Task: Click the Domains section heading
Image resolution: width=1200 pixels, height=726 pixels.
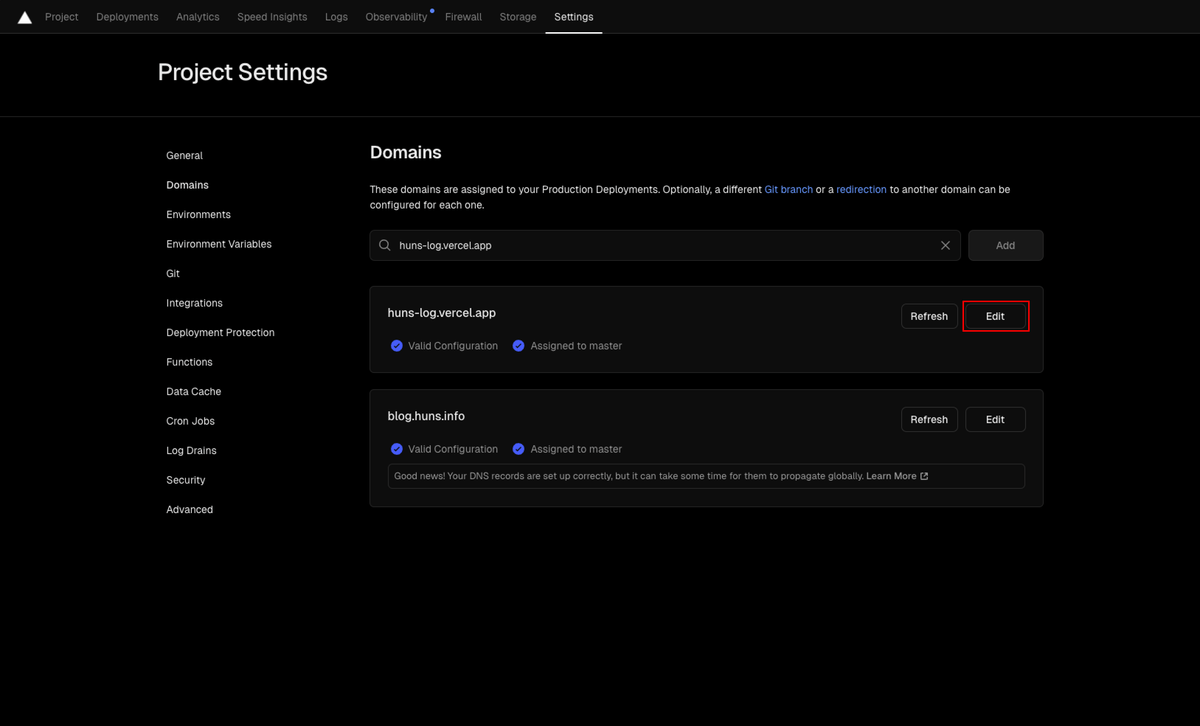Action: [x=406, y=153]
